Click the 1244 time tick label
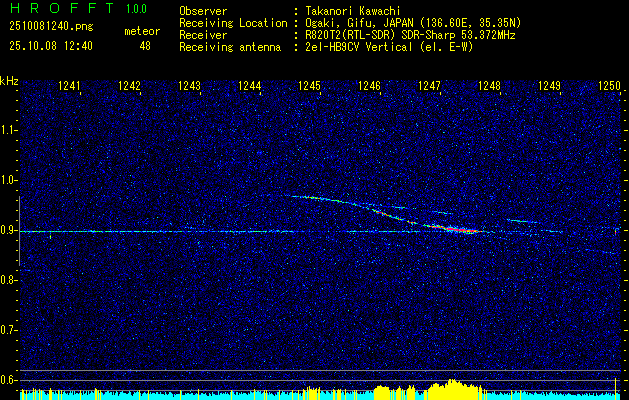This screenshot has height=400, width=629. (x=250, y=86)
